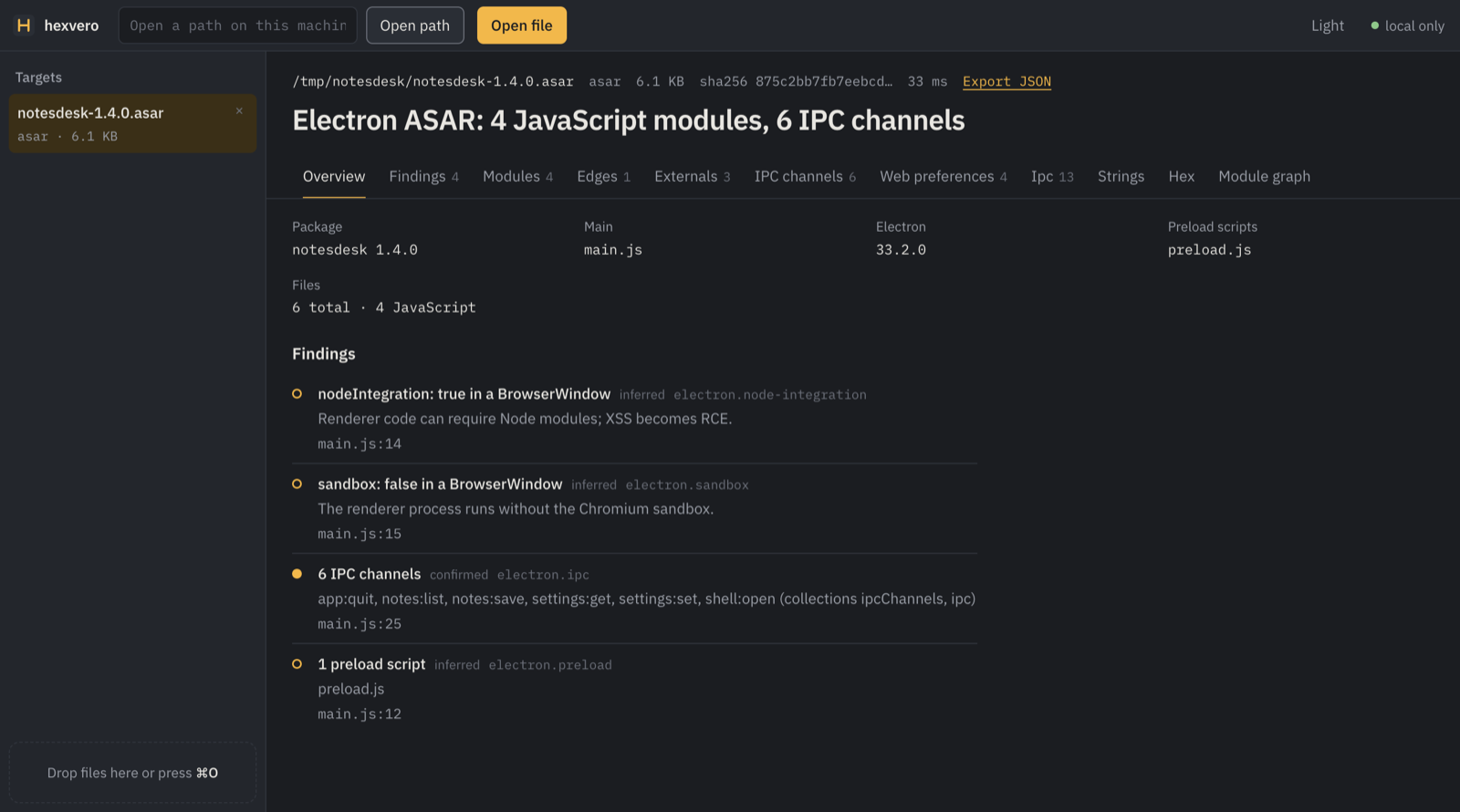
Task: Click the nodeIntegration finding status circle
Action: tap(297, 394)
